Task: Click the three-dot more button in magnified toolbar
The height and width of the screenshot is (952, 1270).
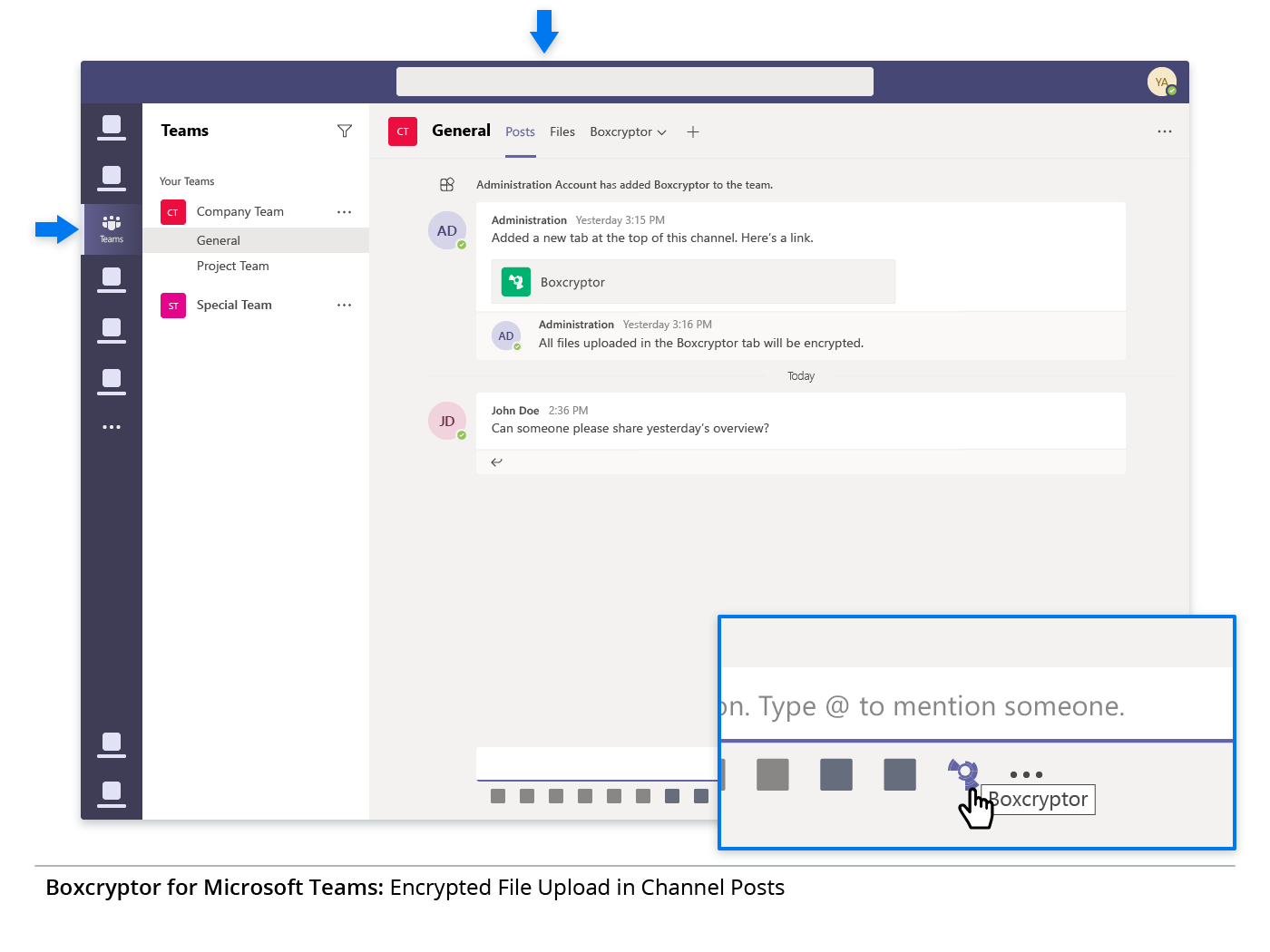Action: pos(1026,774)
